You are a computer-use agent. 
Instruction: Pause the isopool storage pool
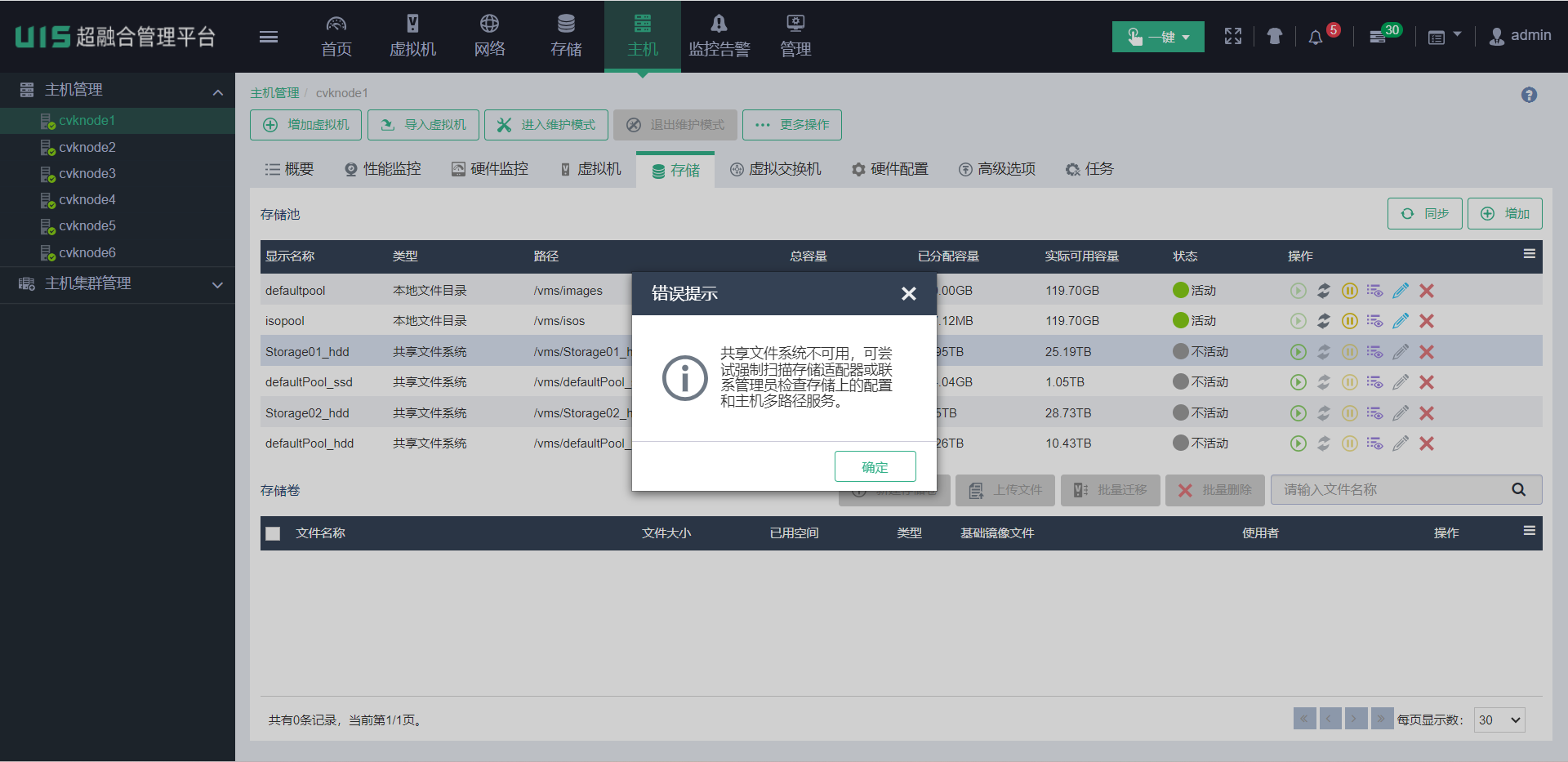[x=1350, y=321]
